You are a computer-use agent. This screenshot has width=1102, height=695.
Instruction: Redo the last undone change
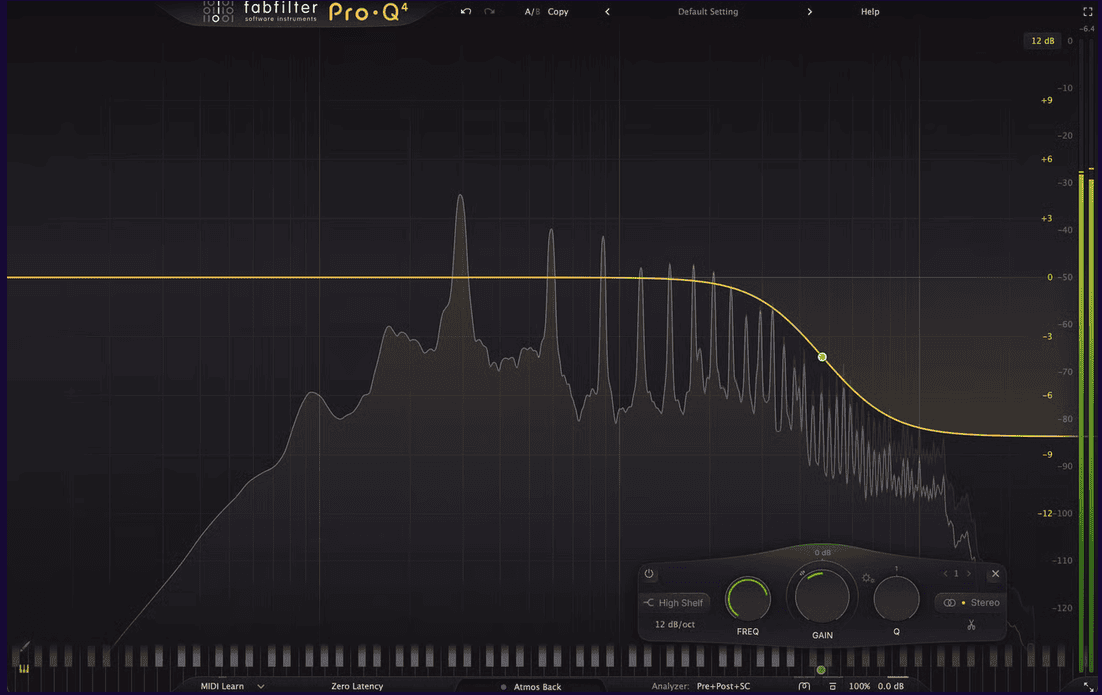490,11
